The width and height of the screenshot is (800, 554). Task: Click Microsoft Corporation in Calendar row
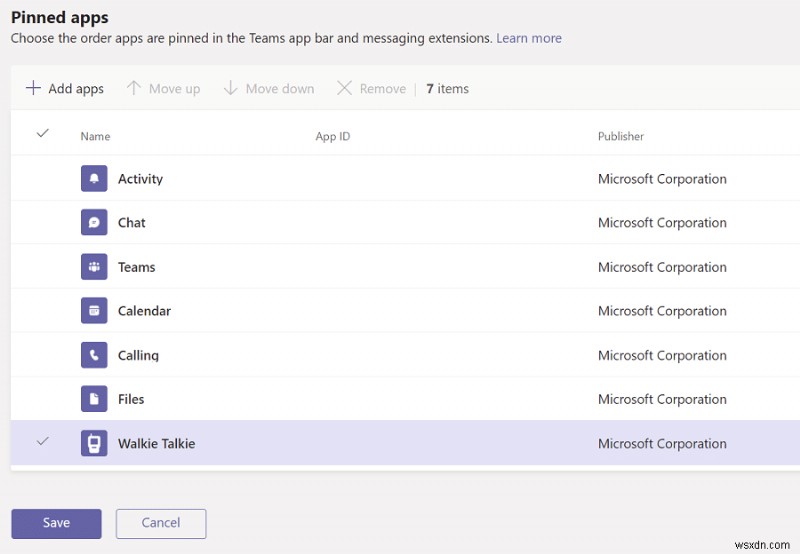point(662,311)
